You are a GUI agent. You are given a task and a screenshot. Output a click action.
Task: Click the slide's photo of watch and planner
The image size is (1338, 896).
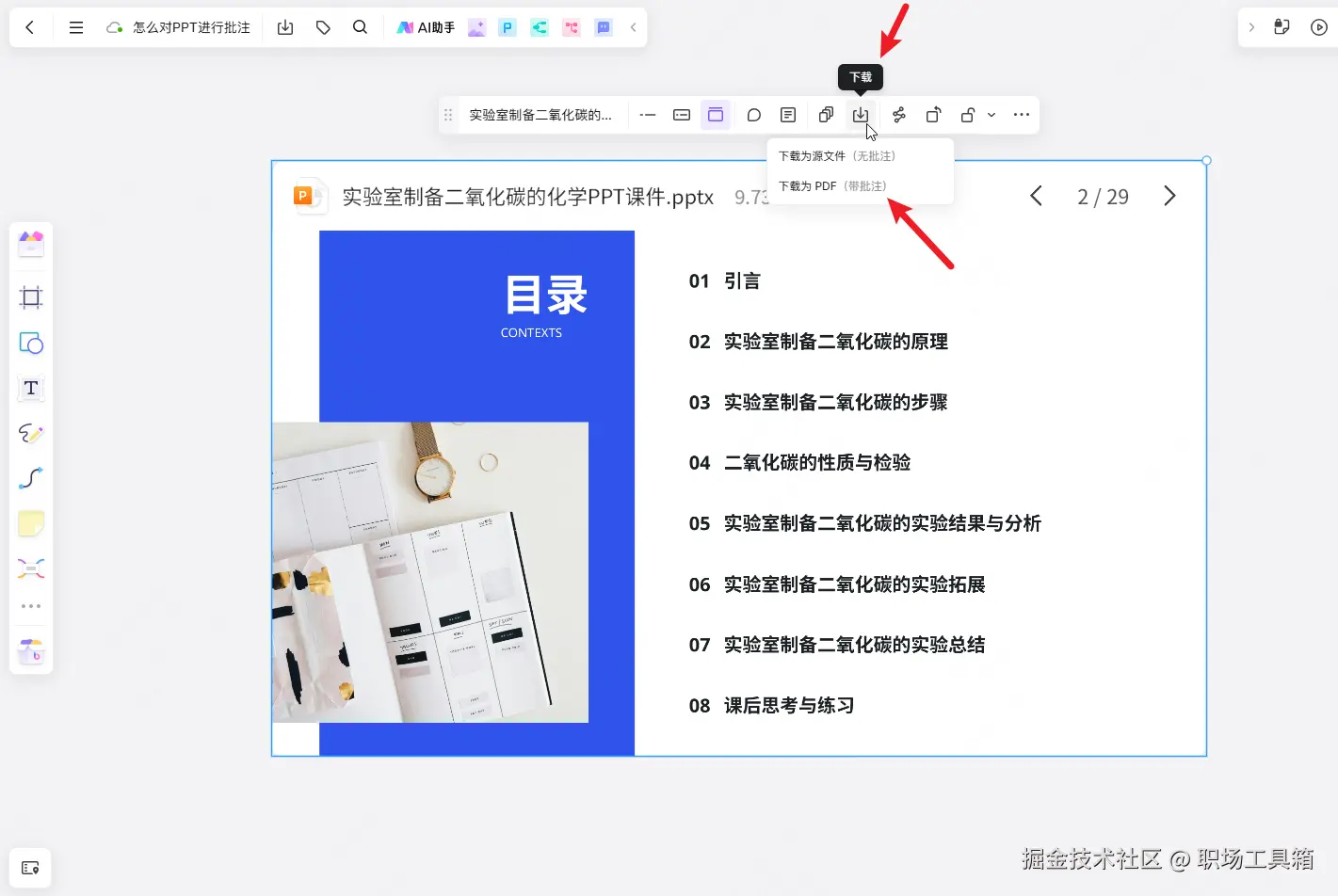(x=430, y=572)
